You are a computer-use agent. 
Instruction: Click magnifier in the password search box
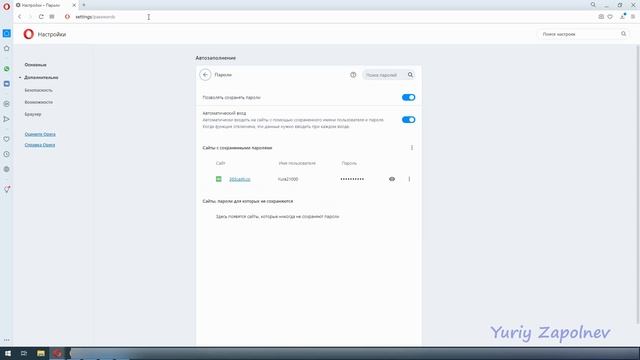(410, 75)
